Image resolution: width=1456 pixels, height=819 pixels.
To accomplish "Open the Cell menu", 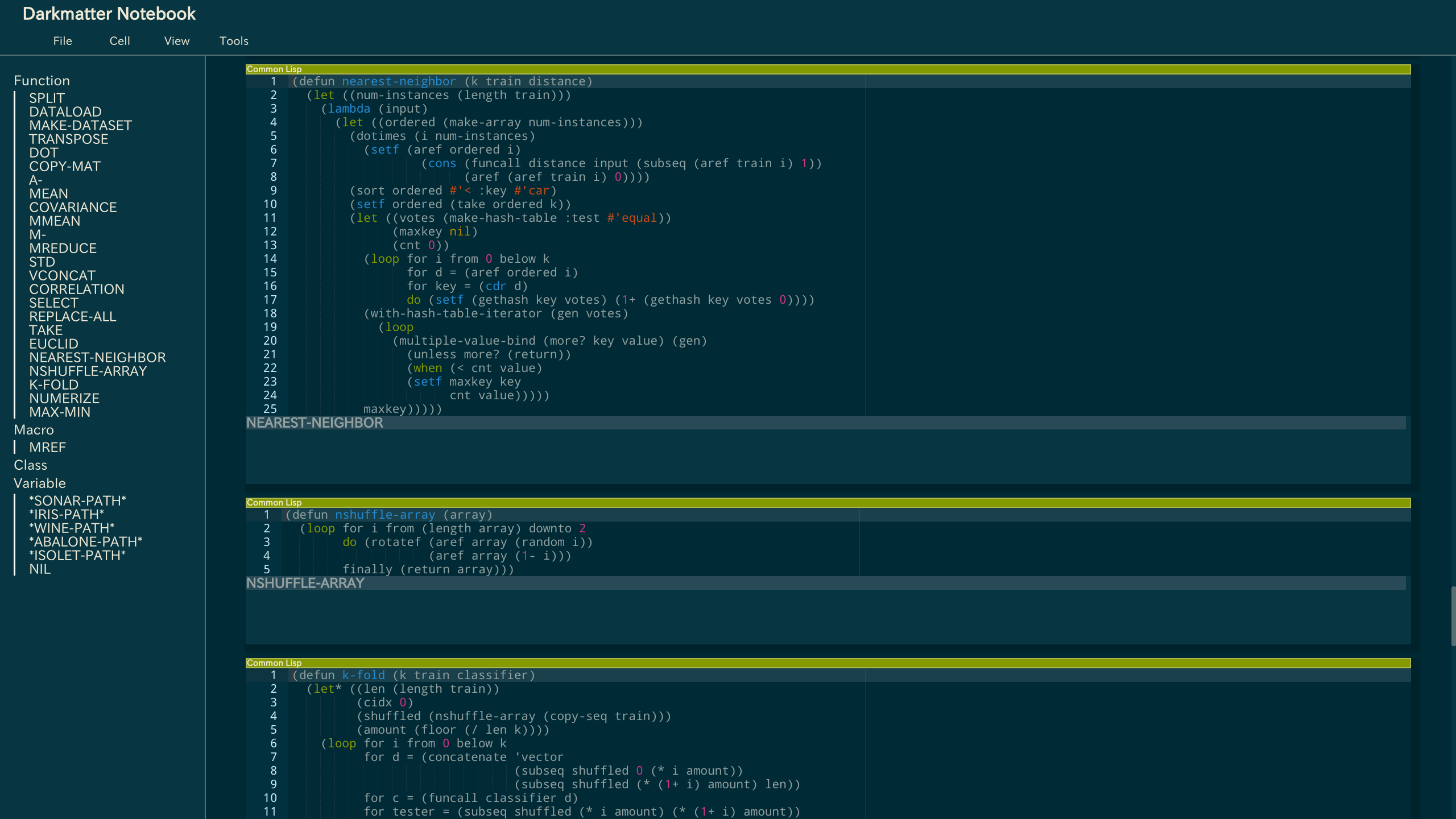I will pyautogui.click(x=119, y=40).
